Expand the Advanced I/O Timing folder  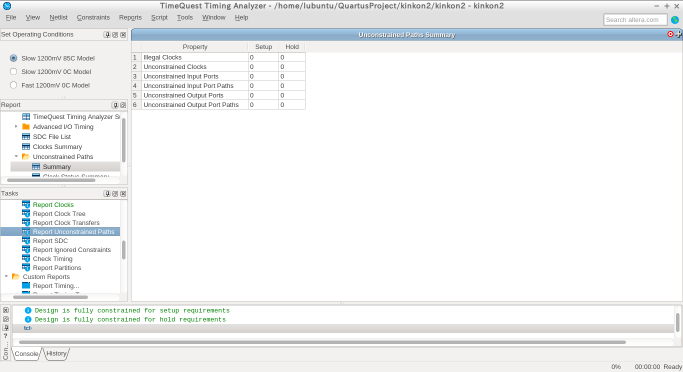coord(16,126)
